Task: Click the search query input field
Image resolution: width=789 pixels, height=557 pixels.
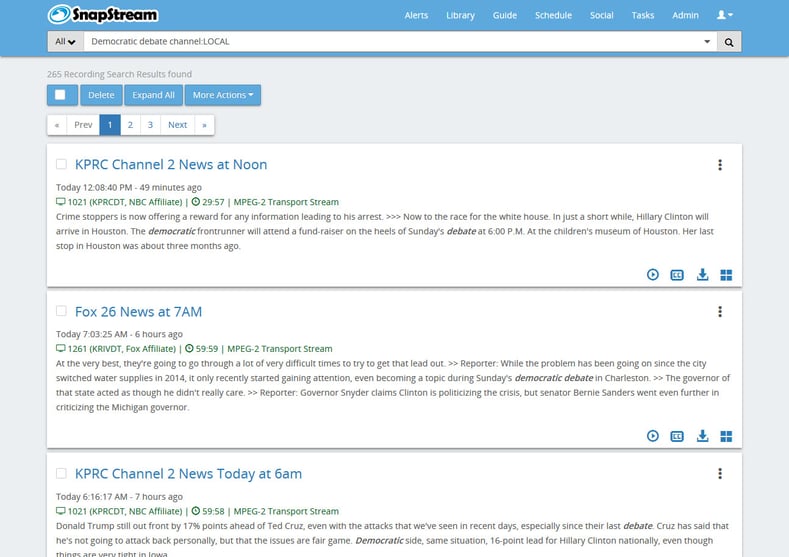Action: [390, 42]
